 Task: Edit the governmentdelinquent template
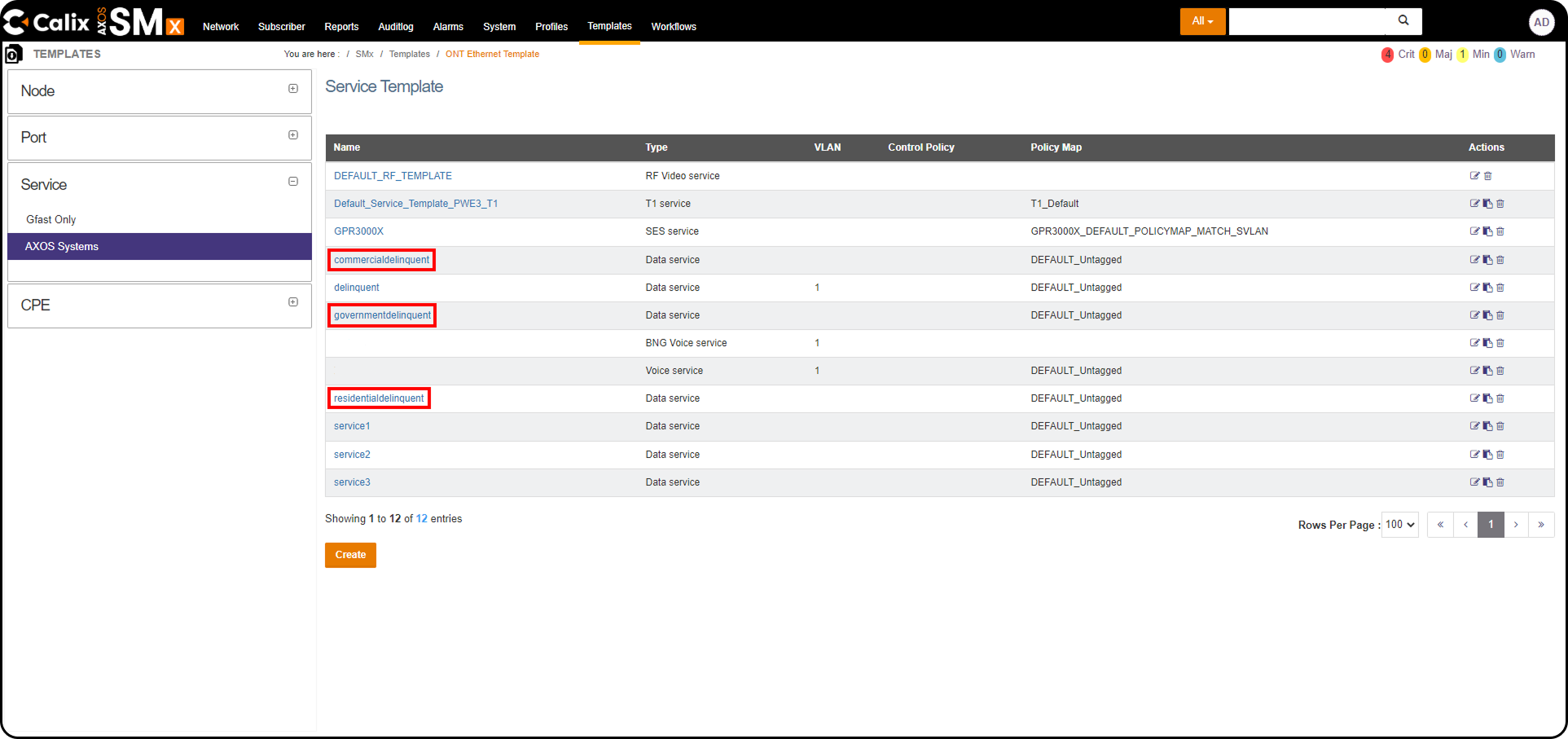(x=1474, y=315)
